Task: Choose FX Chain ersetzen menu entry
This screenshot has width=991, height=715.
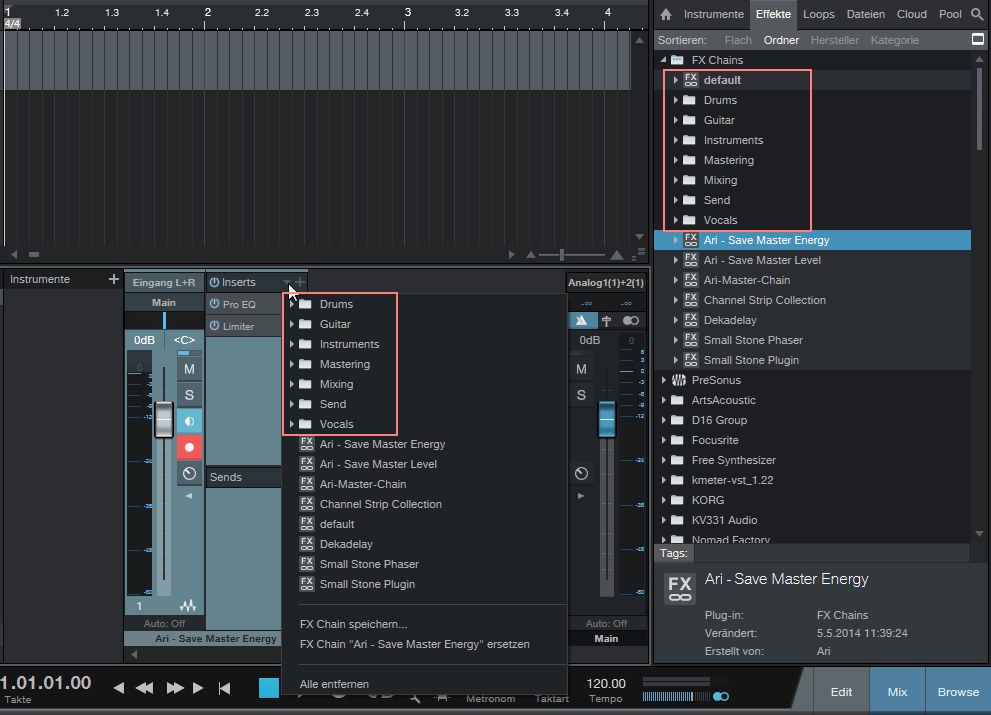Action: 415,644
